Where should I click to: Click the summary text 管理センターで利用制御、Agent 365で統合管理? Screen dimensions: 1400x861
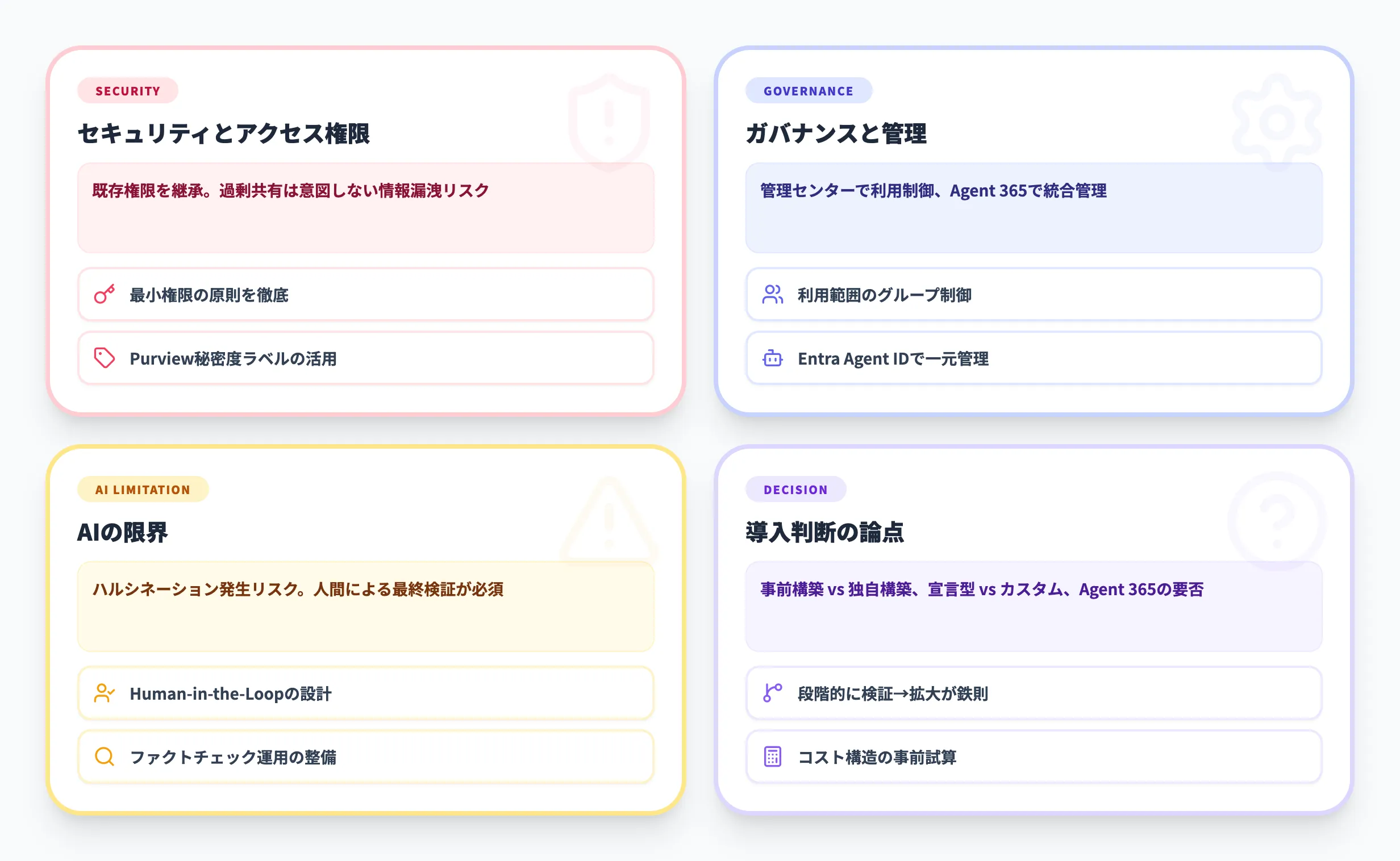933,190
